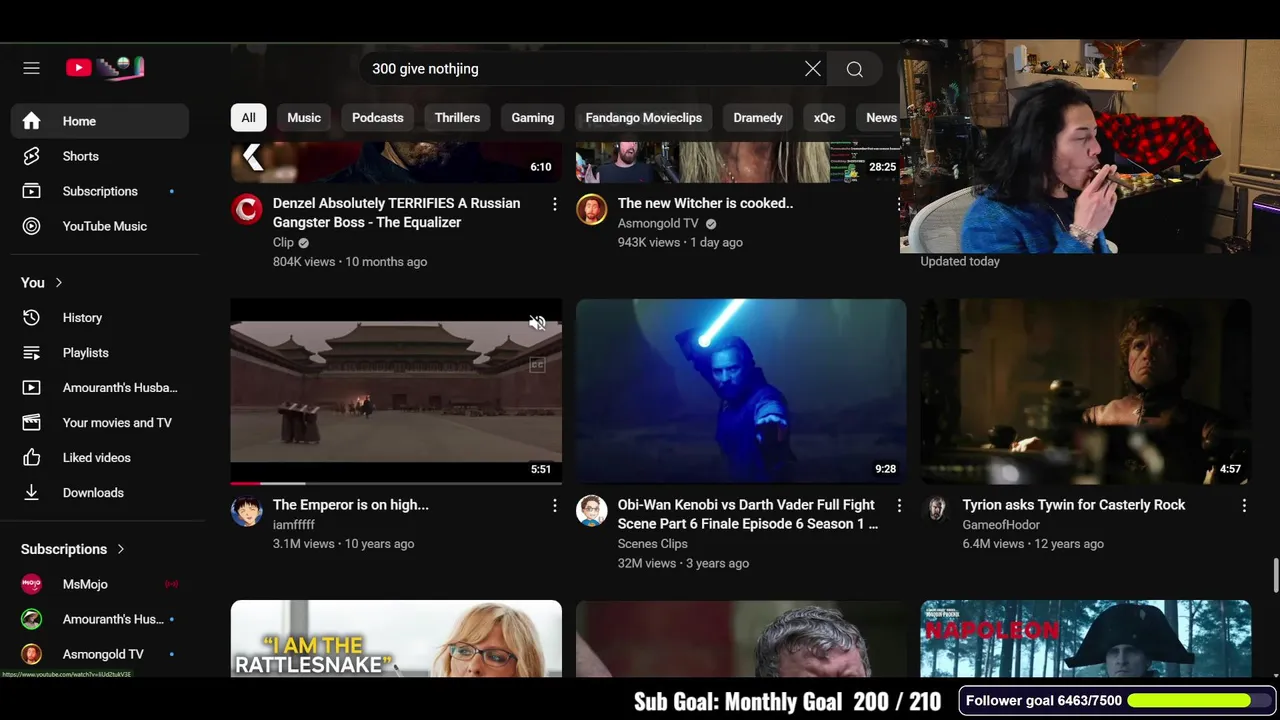
Task: Select the Music filter chip
Action: [x=304, y=118]
